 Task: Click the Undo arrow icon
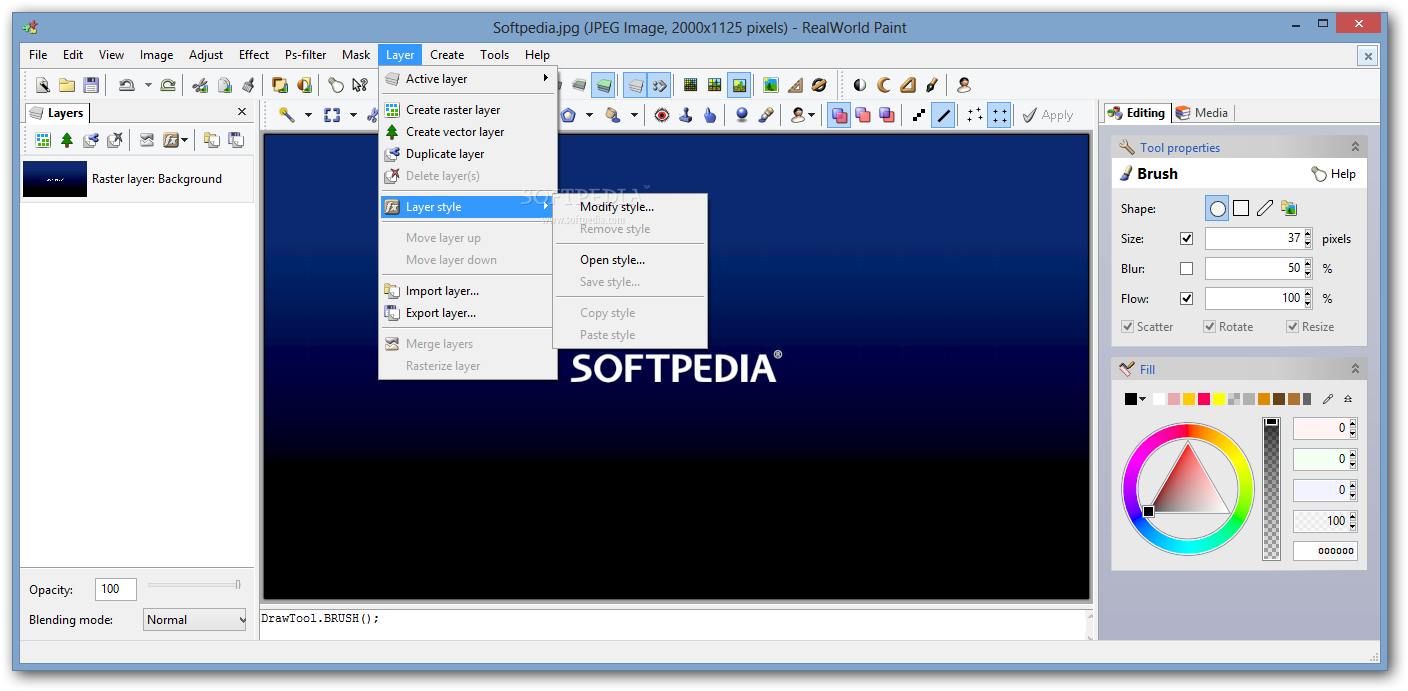(126, 85)
